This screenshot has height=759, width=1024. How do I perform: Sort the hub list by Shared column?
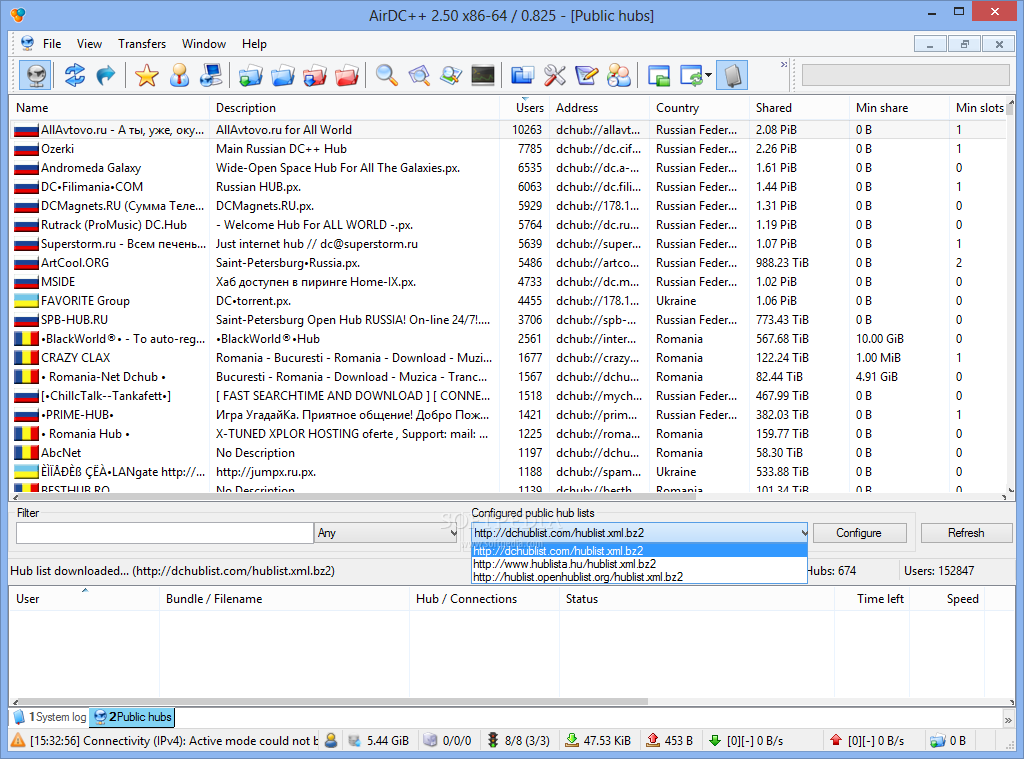[799, 108]
